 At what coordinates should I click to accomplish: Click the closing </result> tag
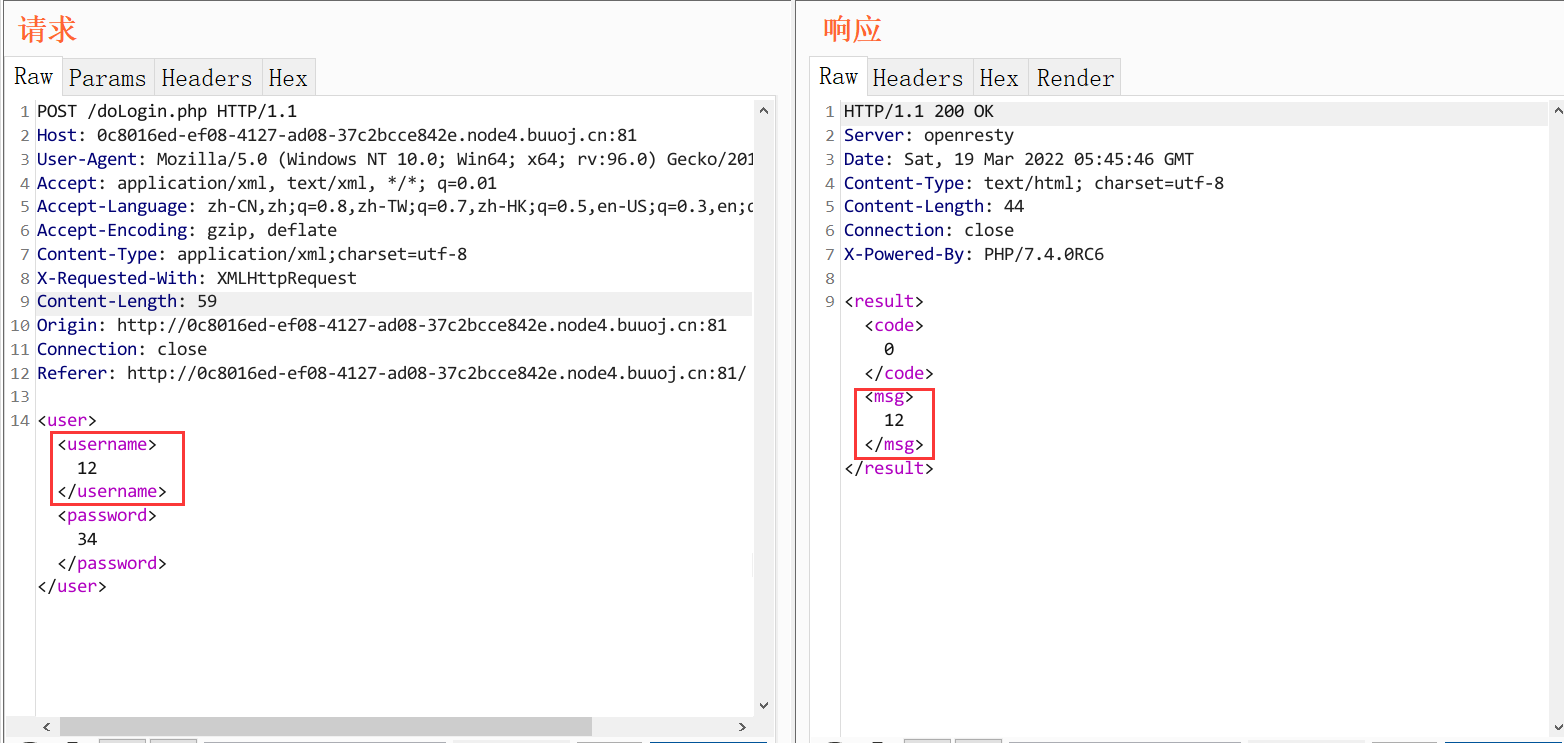click(889, 468)
